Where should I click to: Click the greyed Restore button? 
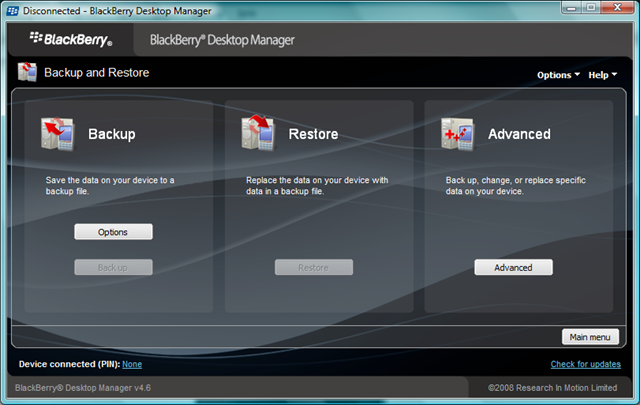click(313, 267)
